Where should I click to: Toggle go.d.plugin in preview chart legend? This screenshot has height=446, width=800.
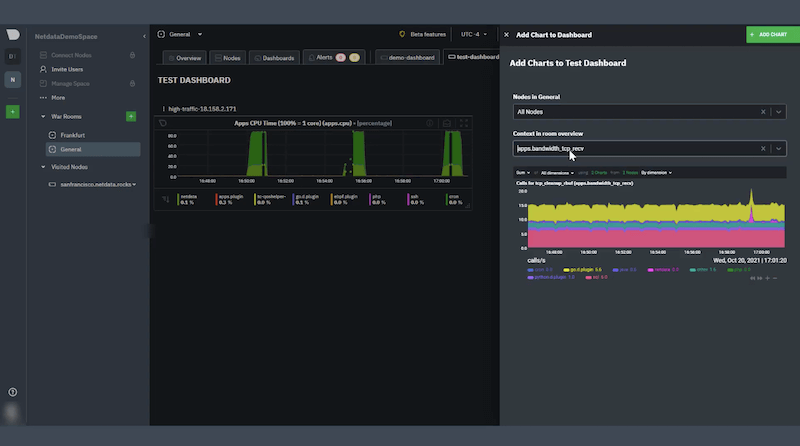pos(583,269)
